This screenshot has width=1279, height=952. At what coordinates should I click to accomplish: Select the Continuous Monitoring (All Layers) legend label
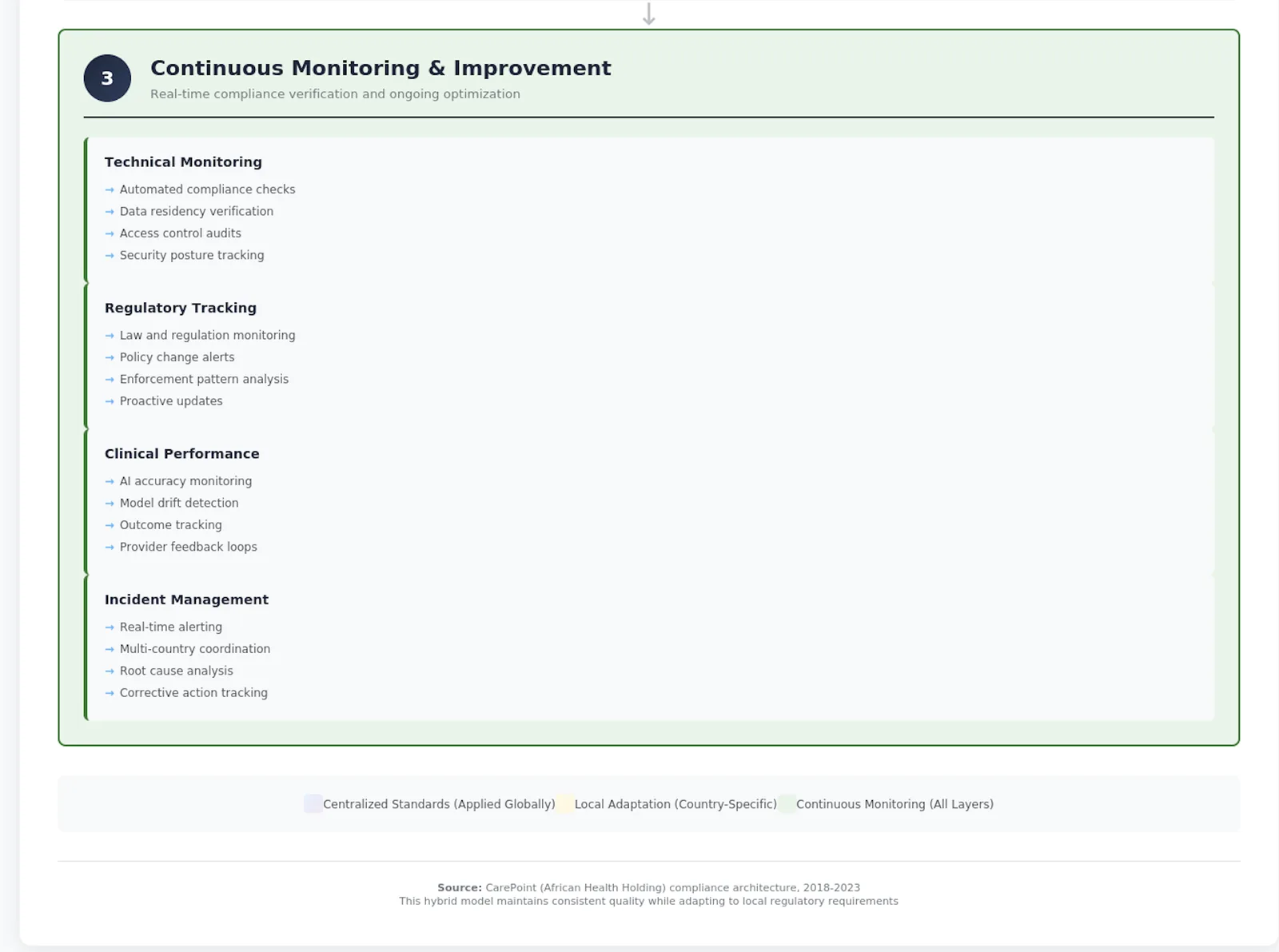[895, 804]
